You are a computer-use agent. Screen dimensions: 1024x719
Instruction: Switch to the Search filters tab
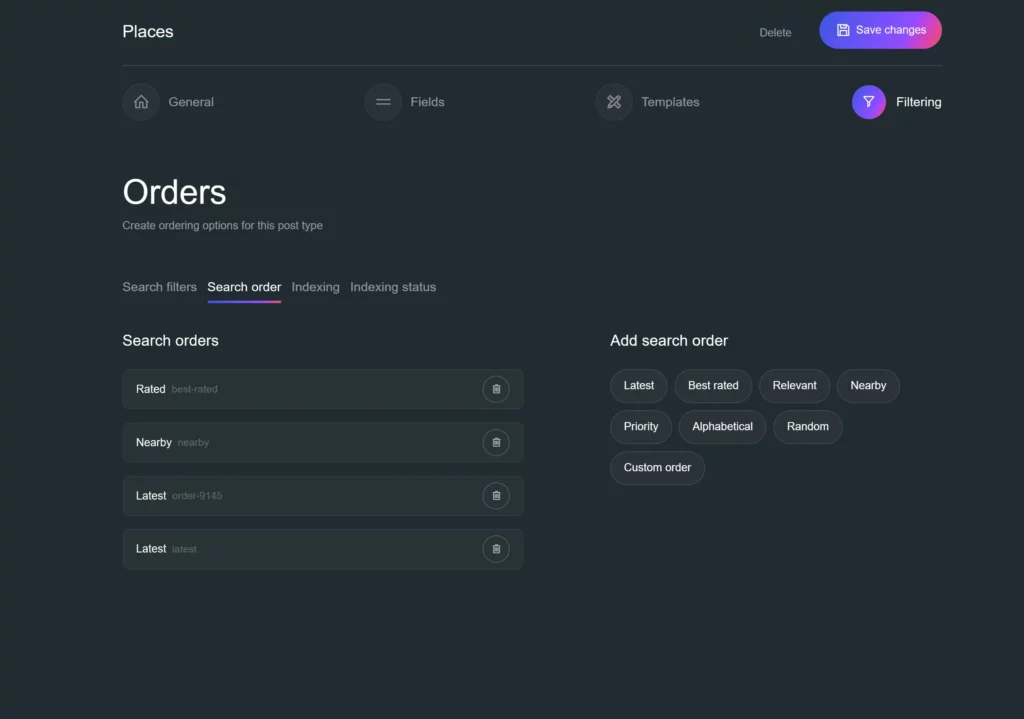click(x=159, y=287)
